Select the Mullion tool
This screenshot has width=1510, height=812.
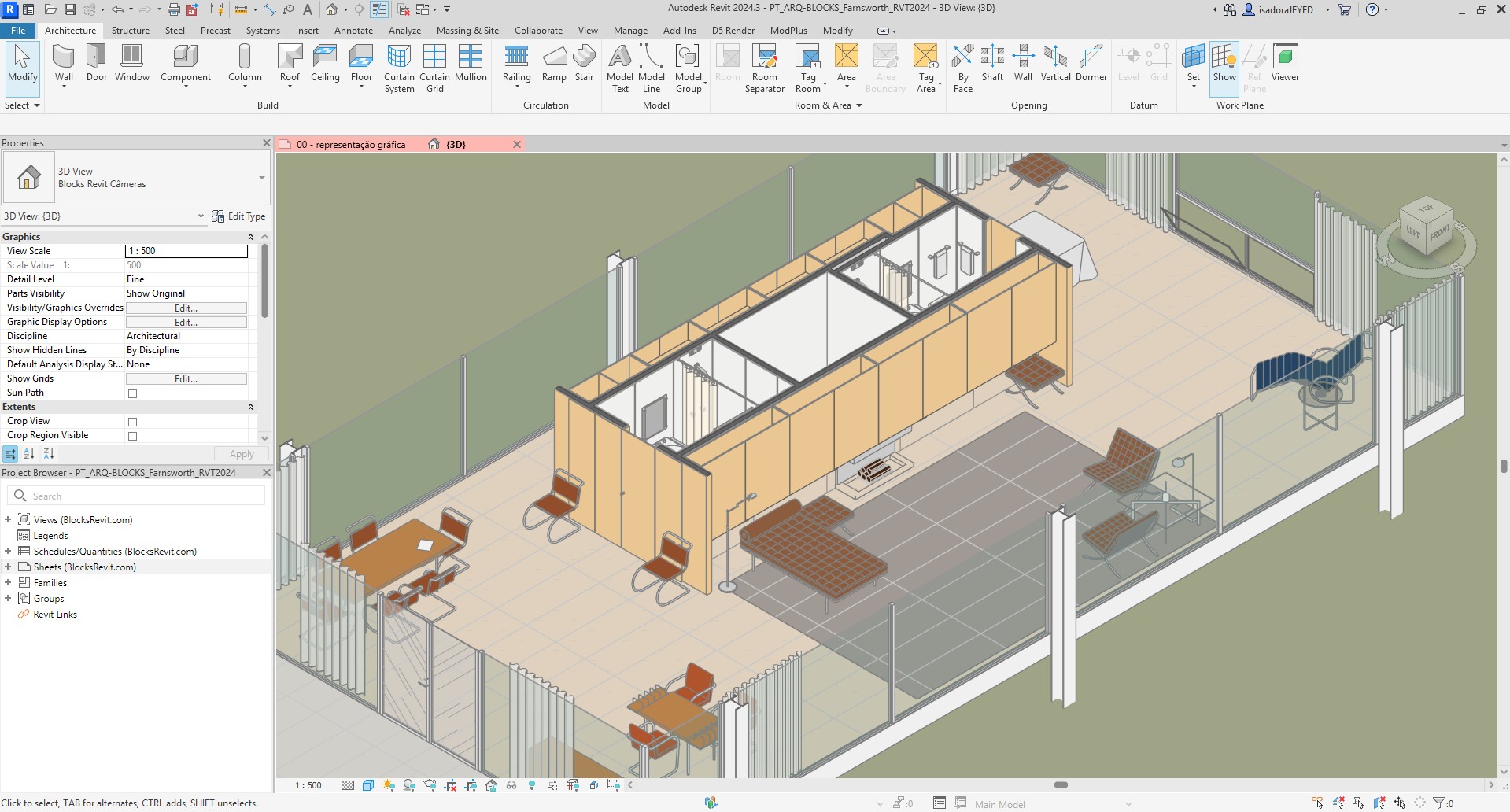(x=471, y=63)
